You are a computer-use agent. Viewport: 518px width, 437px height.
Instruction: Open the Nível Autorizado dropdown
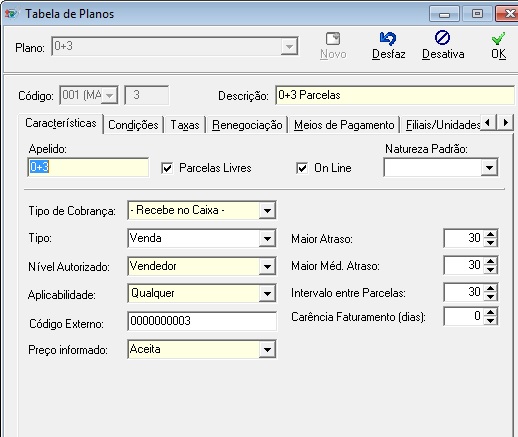(267, 266)
